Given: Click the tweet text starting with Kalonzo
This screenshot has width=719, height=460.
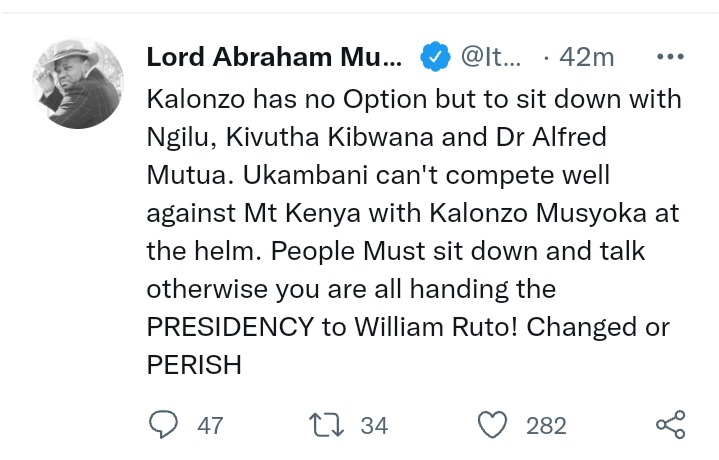Looking at the screenshot, I should point(414,232).
